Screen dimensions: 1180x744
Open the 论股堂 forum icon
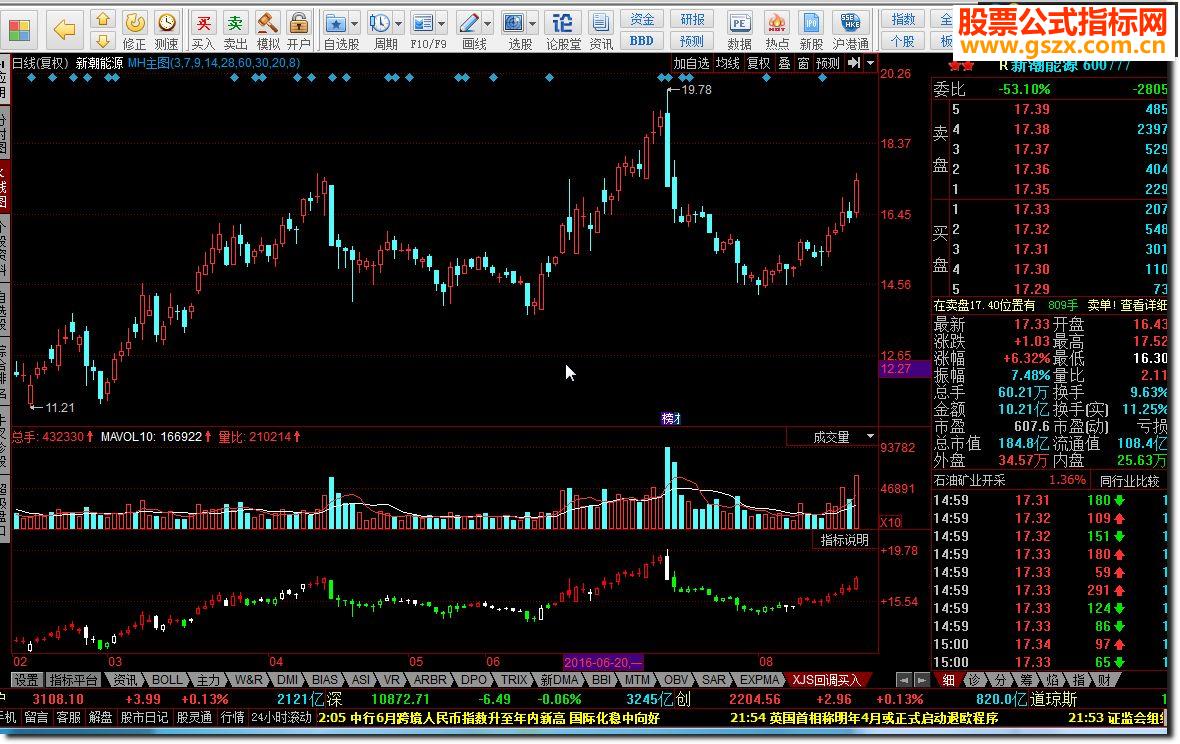[563, 28]
